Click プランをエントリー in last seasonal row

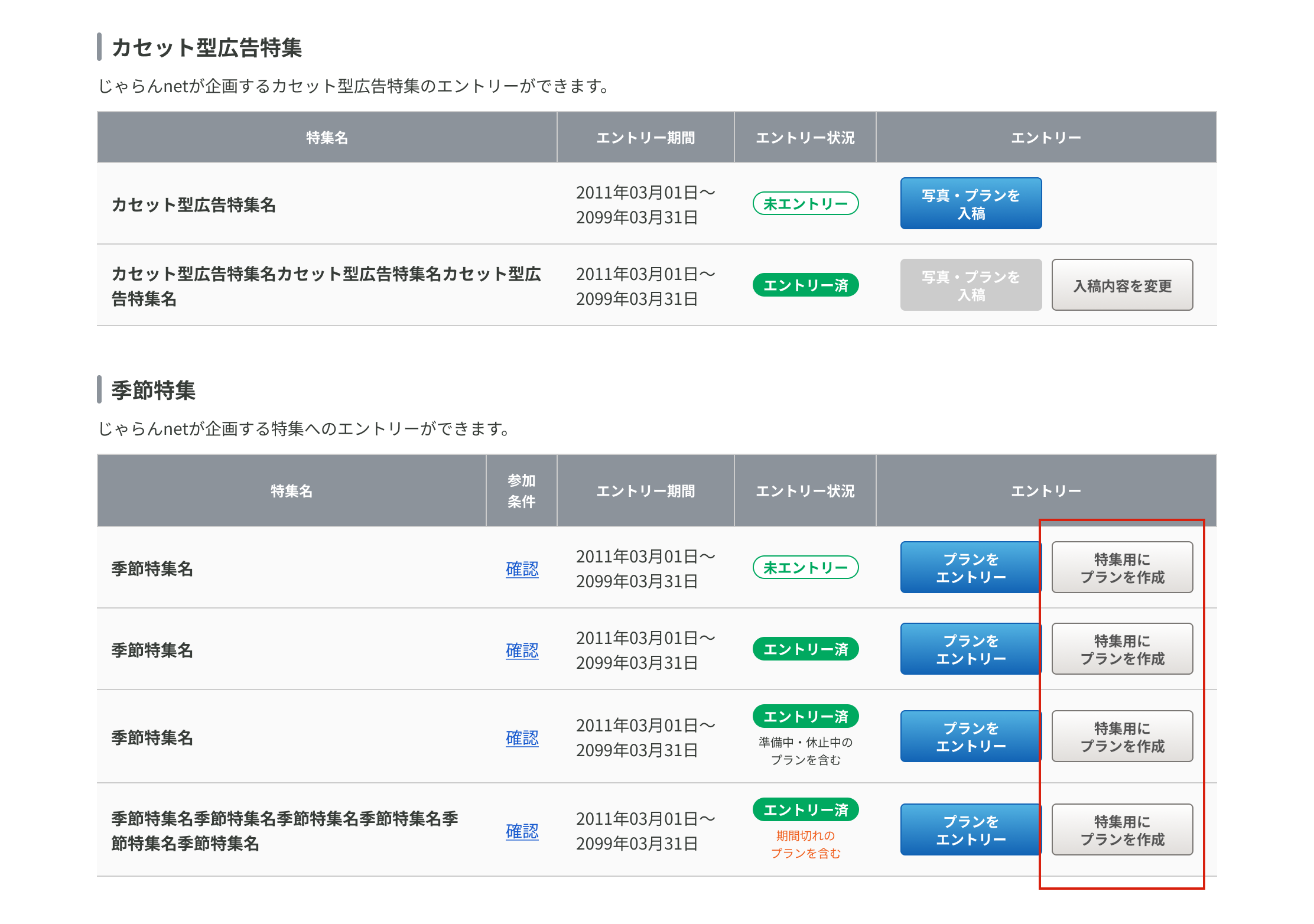[970, 829]
